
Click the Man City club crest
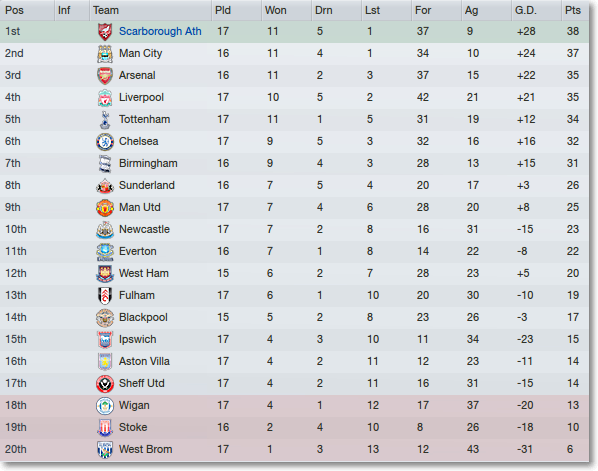(x=105, y=54)
